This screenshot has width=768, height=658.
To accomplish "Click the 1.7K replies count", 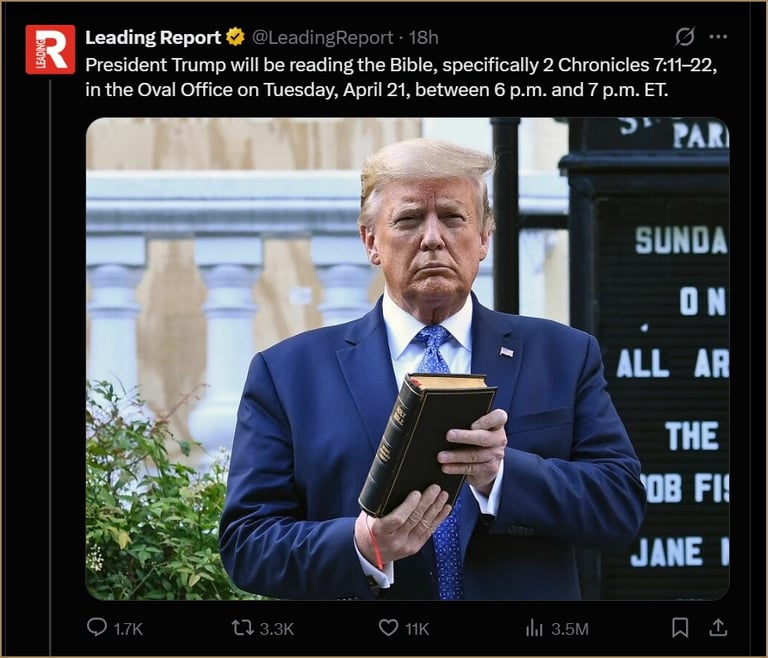I will tap(128, 629).
